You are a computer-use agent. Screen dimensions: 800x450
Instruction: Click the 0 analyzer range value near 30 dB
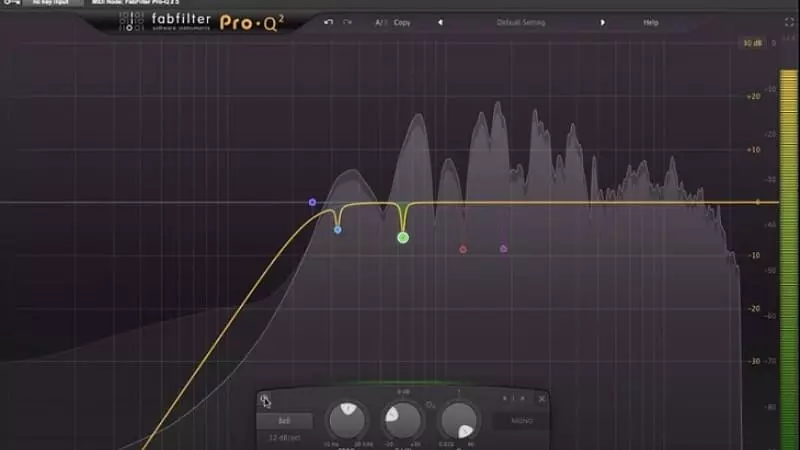click(x=774, y=43)
